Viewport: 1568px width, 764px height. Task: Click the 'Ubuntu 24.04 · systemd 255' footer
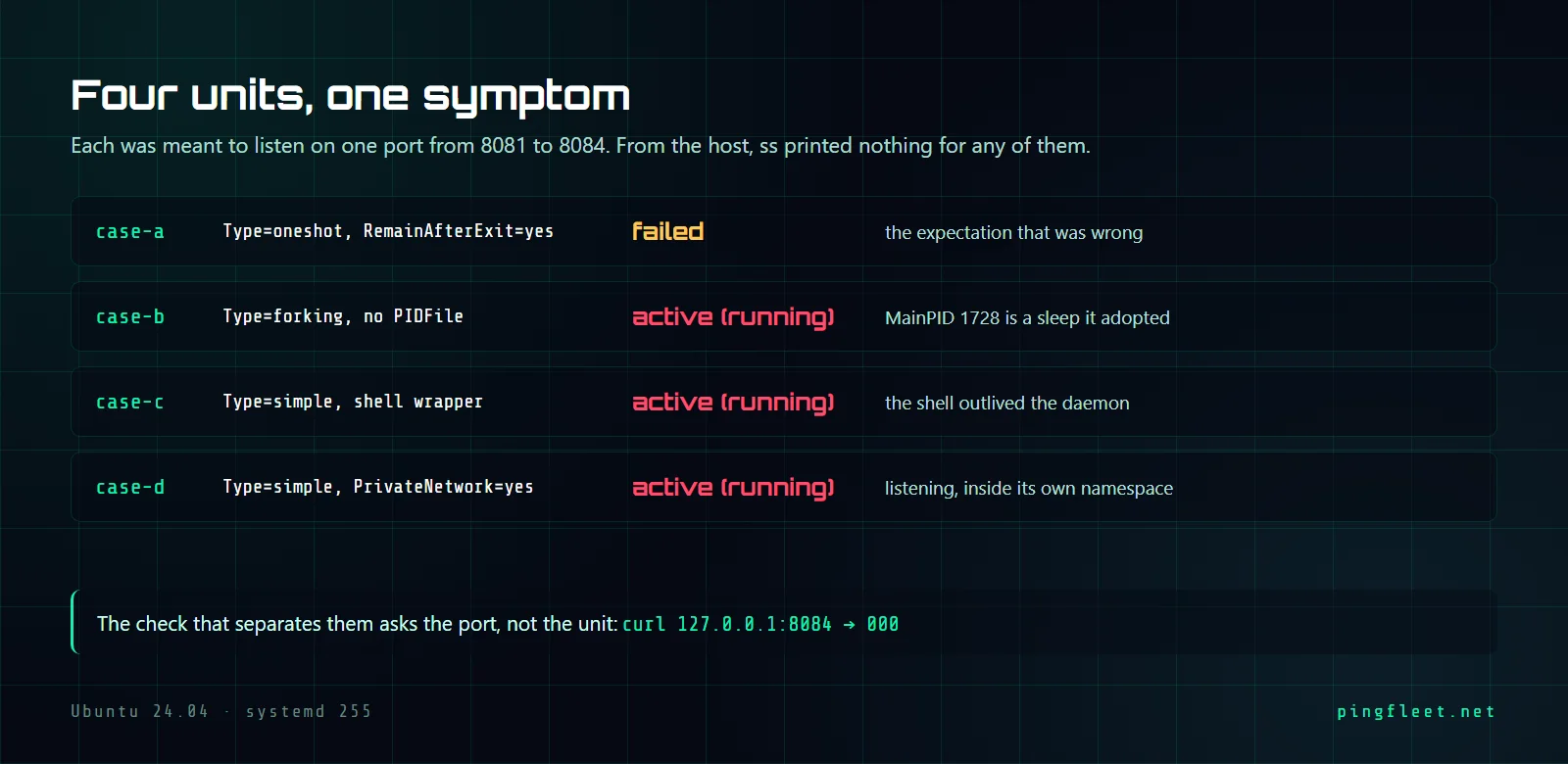221,711
